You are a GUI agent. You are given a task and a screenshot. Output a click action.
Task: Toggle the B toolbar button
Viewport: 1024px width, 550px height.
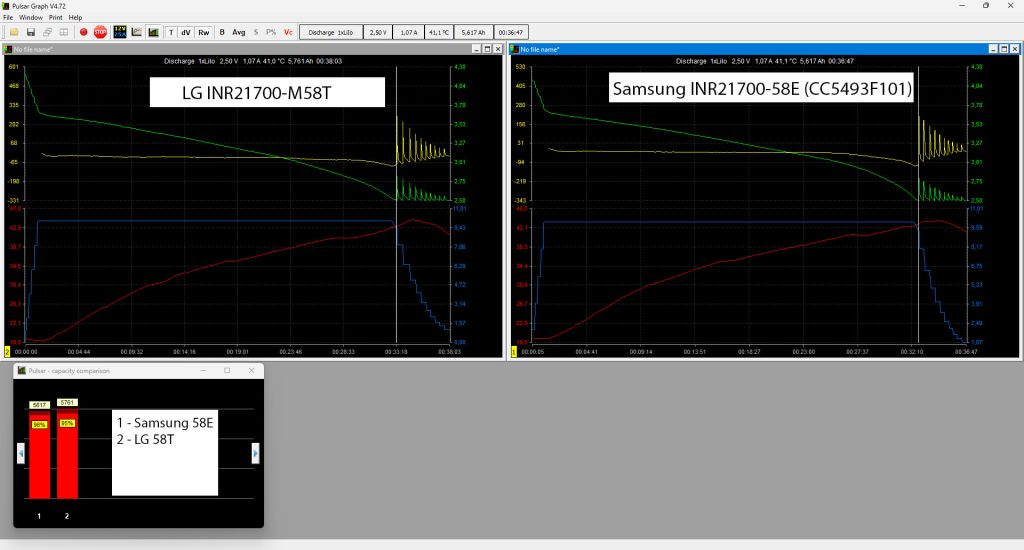222,32
